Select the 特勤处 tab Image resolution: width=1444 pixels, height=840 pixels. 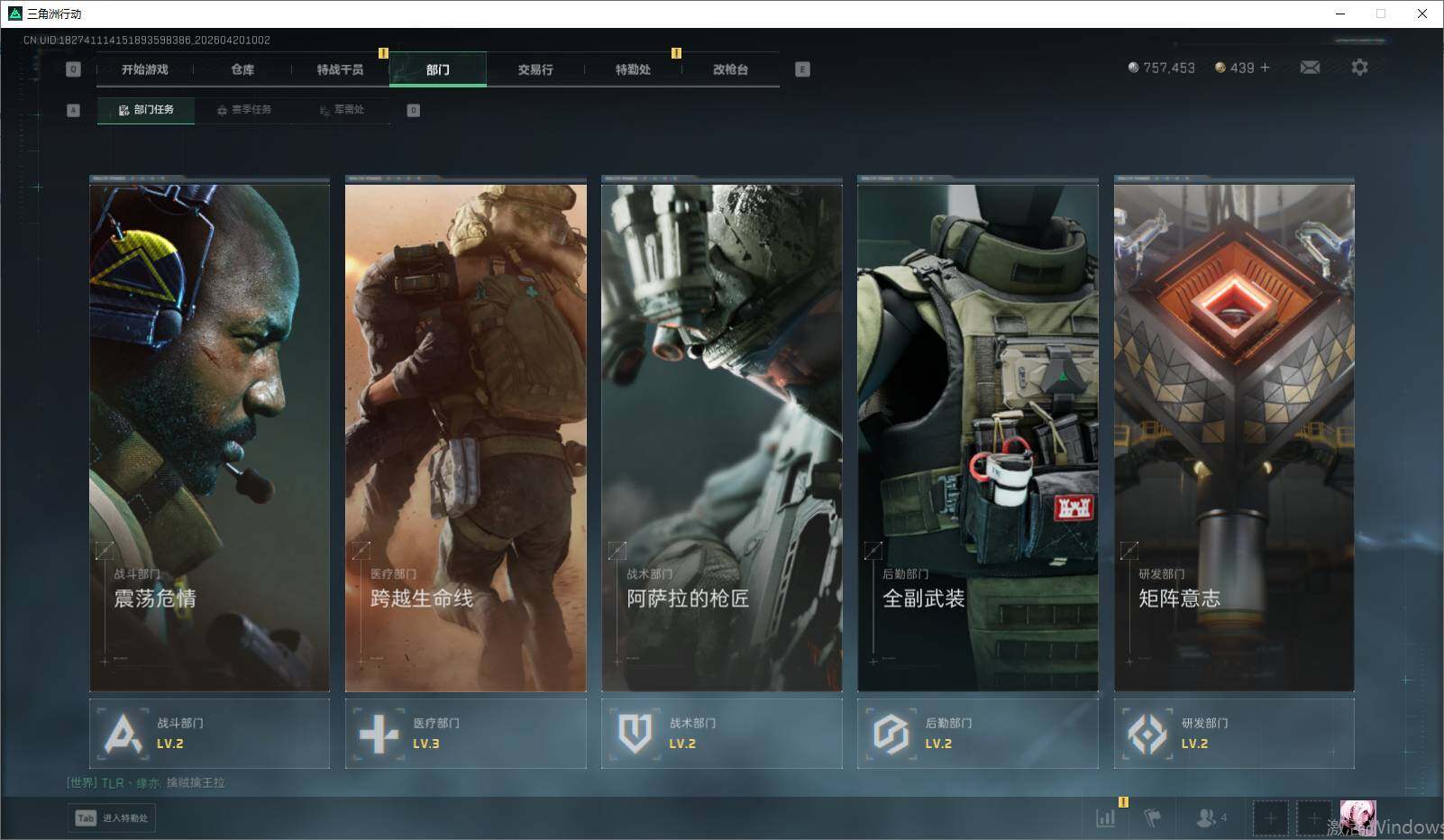pos(633,69)
